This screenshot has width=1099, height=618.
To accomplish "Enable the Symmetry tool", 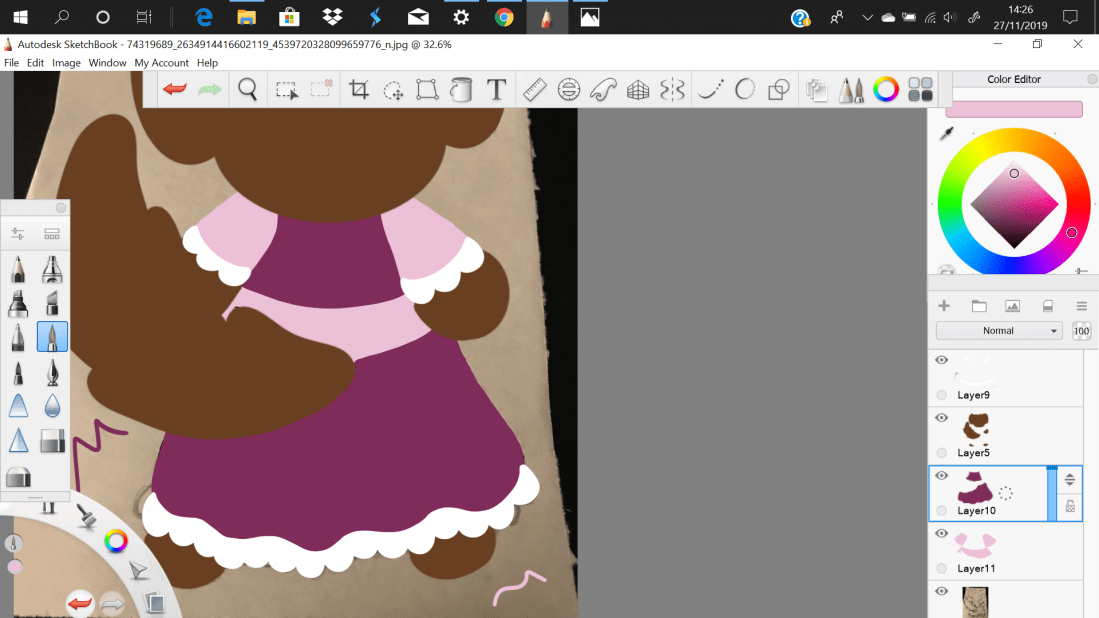I will (x=673, y=90).
